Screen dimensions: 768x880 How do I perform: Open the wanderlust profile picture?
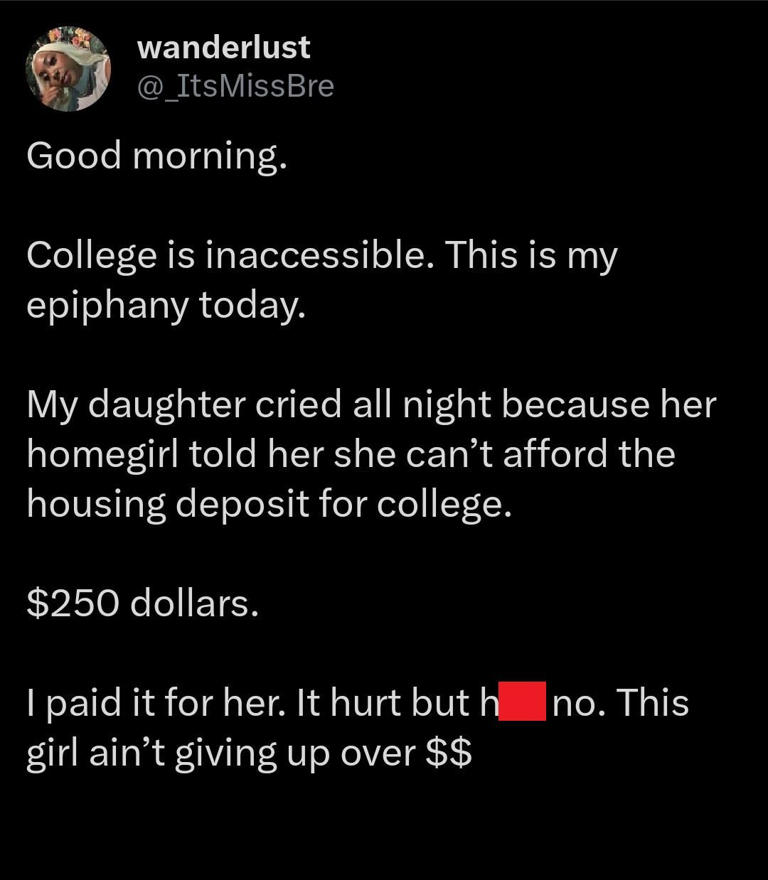pyautogui.click(x=66, y=68)
